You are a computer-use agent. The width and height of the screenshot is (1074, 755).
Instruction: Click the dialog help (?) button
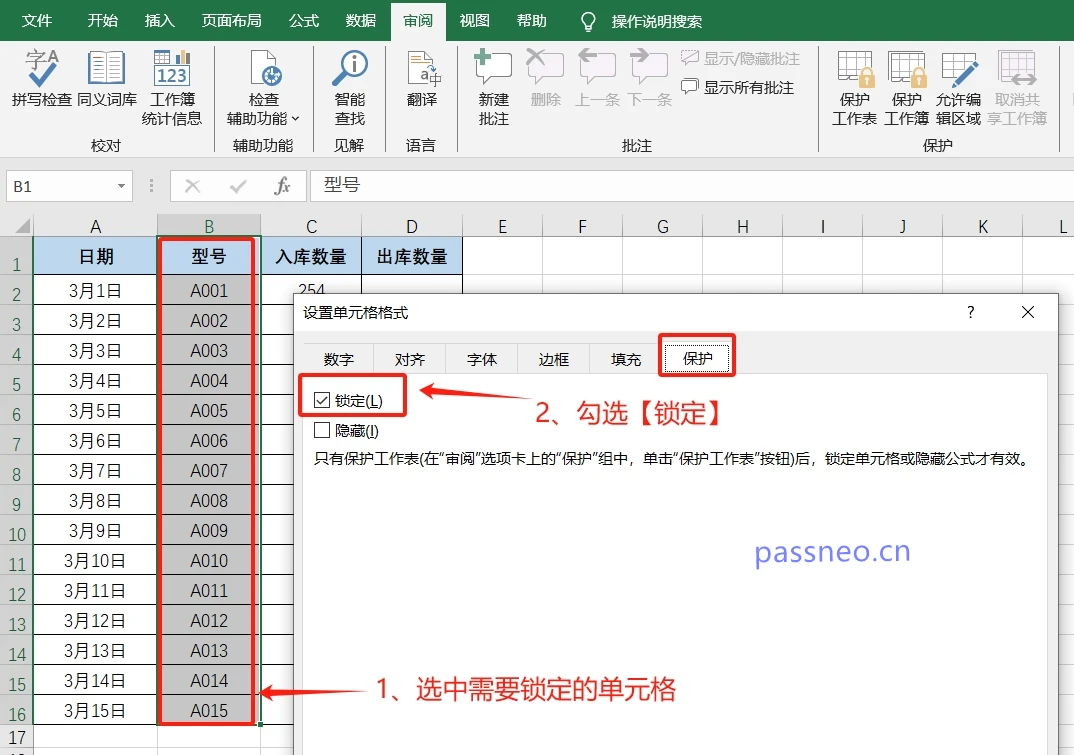[969, 313]
